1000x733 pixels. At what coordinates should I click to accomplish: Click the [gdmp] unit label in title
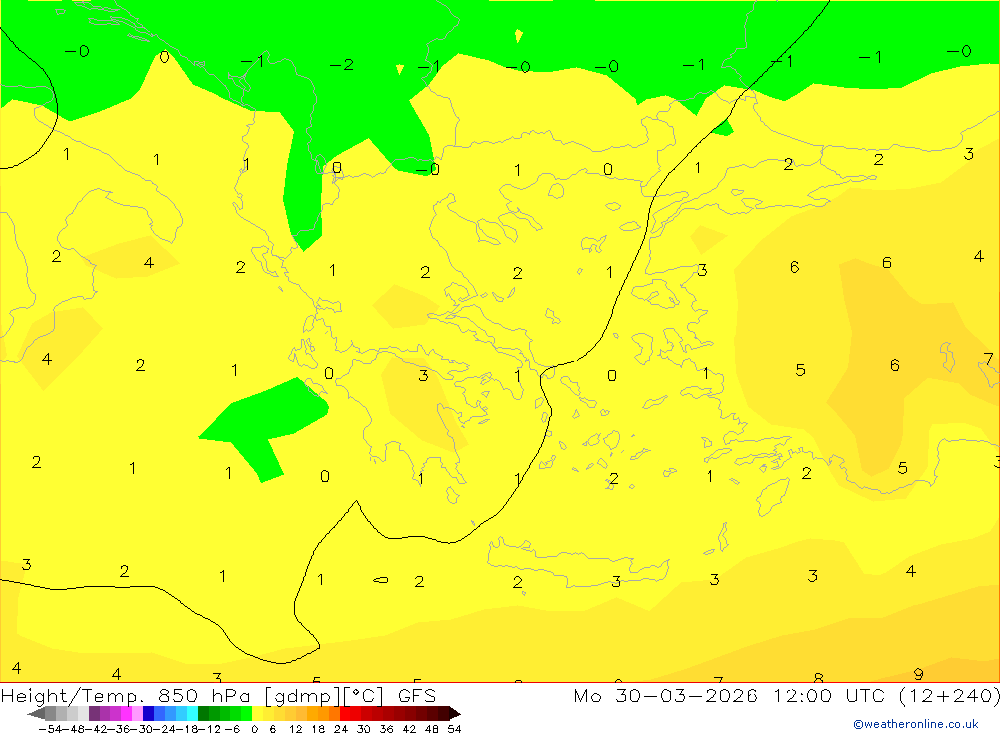pos(302,696)
